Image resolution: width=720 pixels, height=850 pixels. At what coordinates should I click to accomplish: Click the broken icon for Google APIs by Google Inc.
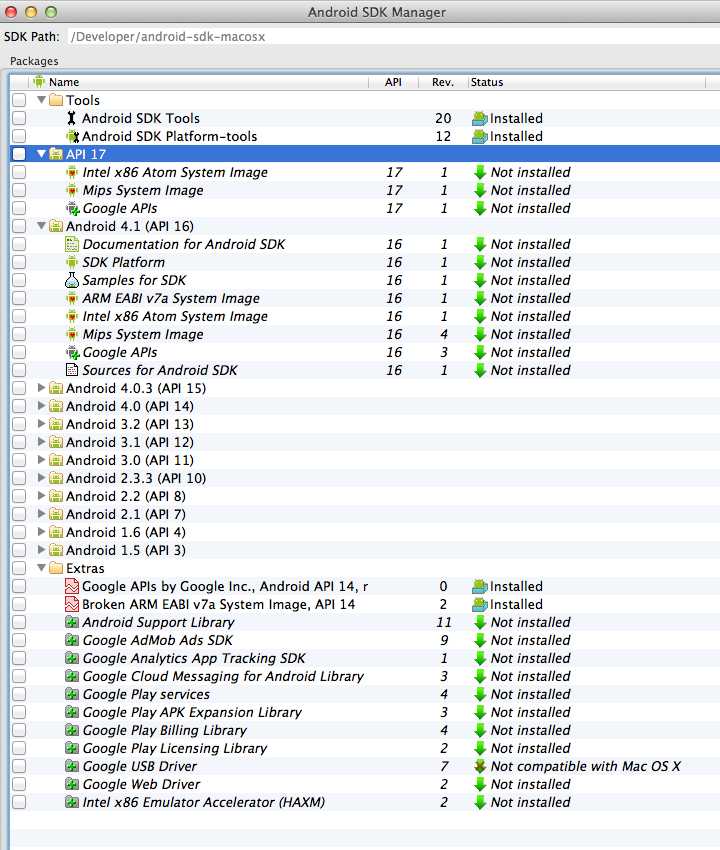click(72, 586)
